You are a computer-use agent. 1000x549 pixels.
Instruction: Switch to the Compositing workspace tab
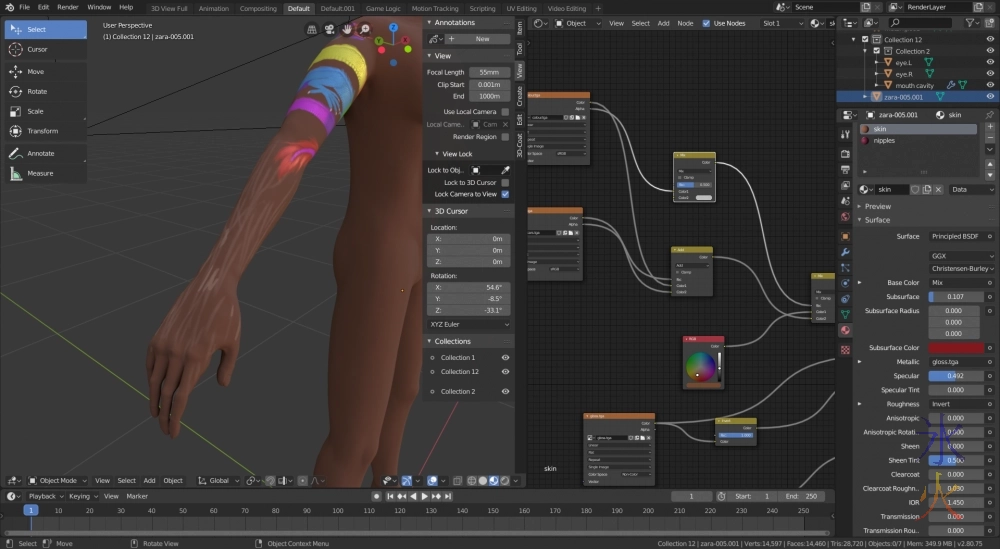click(x=258, y=8)
